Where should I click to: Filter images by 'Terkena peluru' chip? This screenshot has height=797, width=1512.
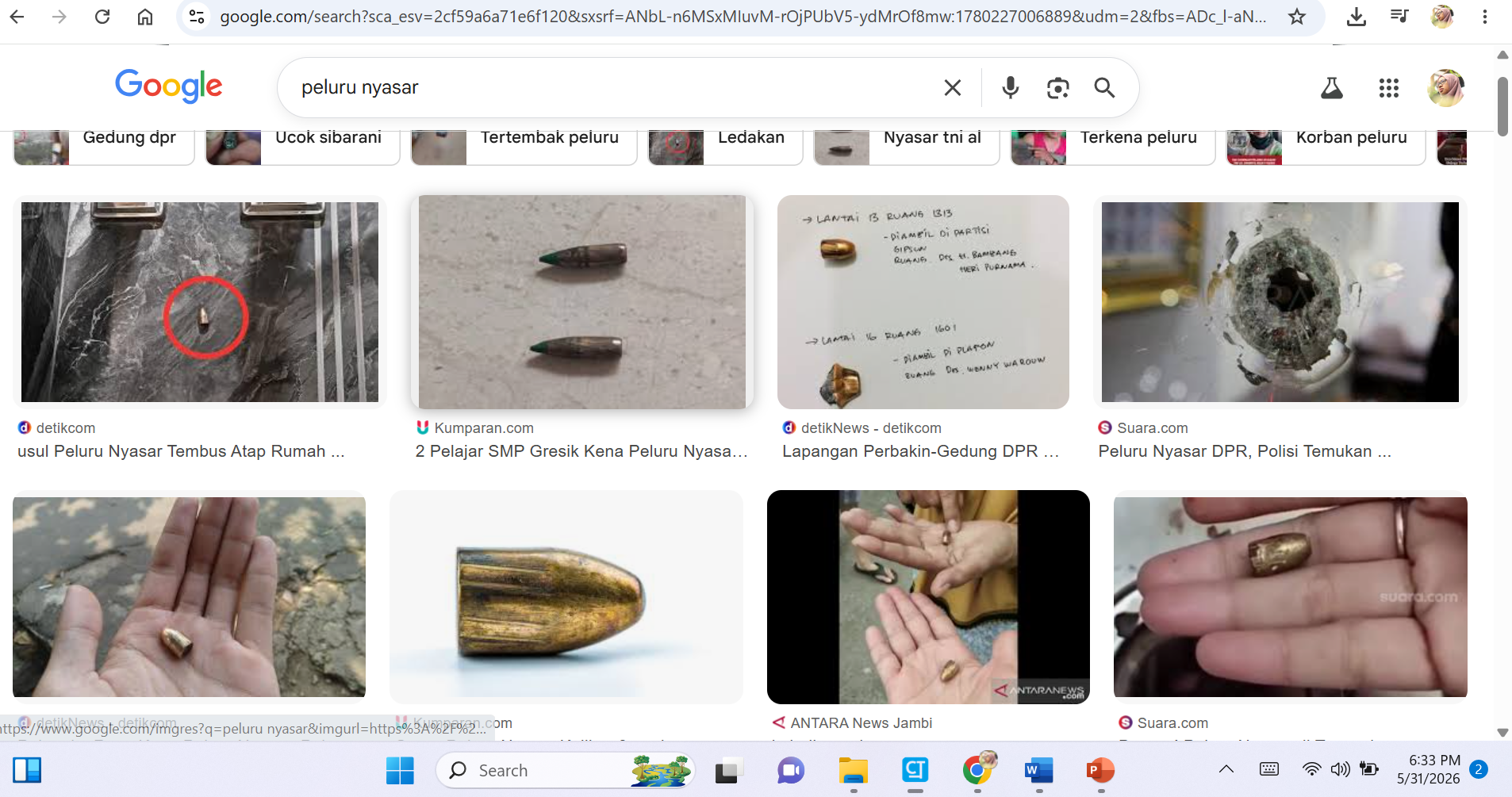(1113, 147)
